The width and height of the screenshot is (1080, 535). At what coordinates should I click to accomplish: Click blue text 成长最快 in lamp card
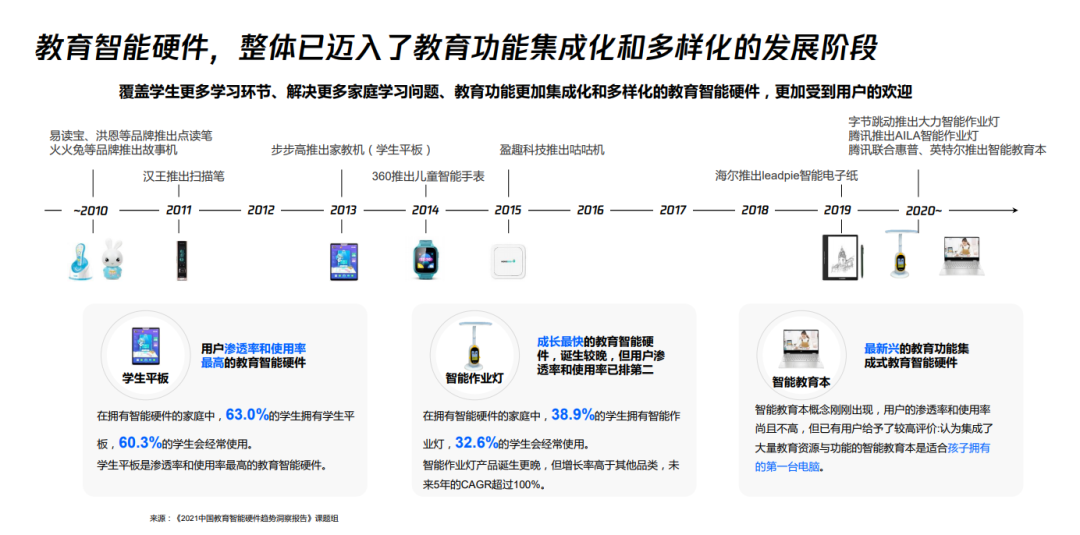pyautogui.click(x=560, y=341)
